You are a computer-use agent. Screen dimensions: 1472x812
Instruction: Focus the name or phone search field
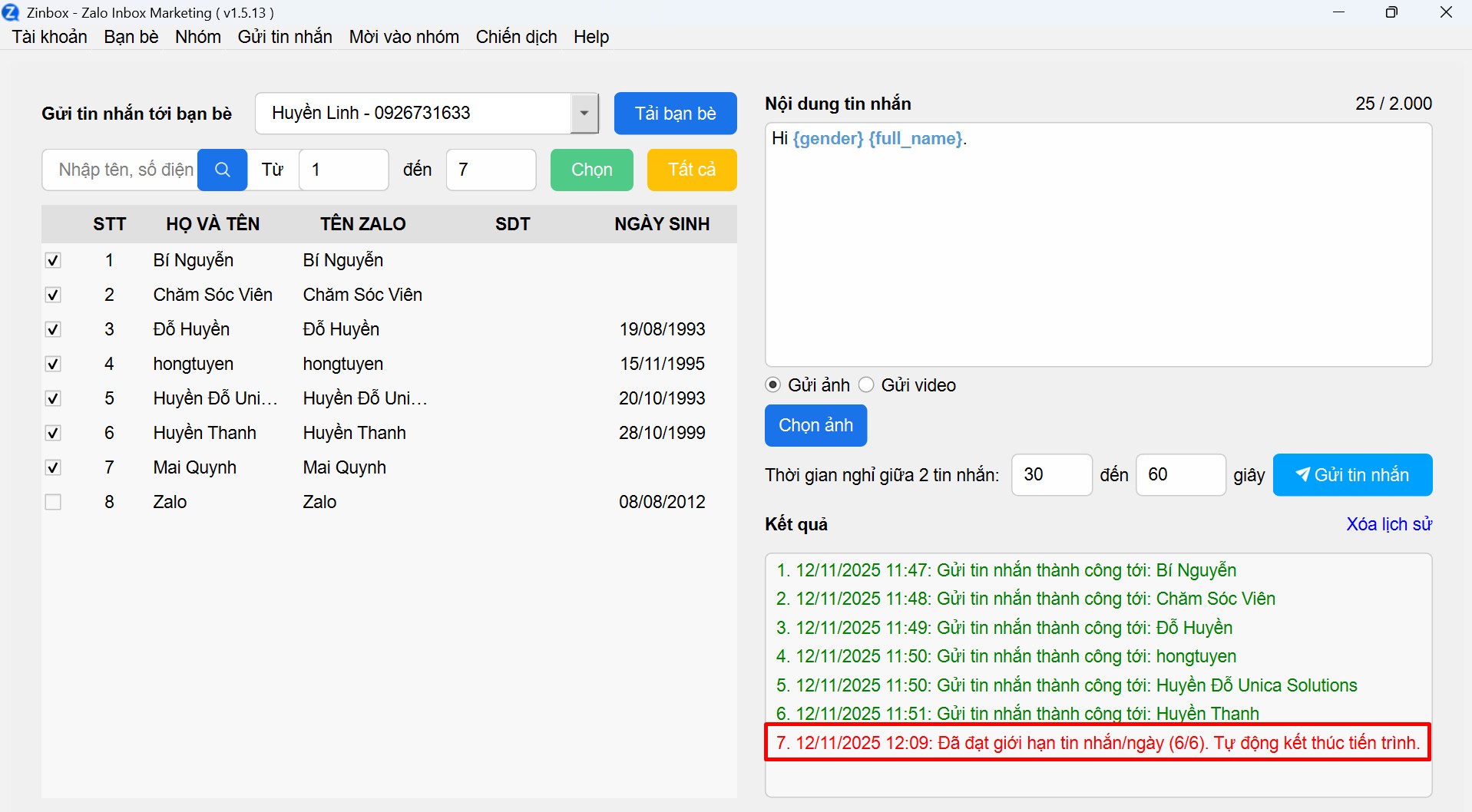(x=121, y=170)
